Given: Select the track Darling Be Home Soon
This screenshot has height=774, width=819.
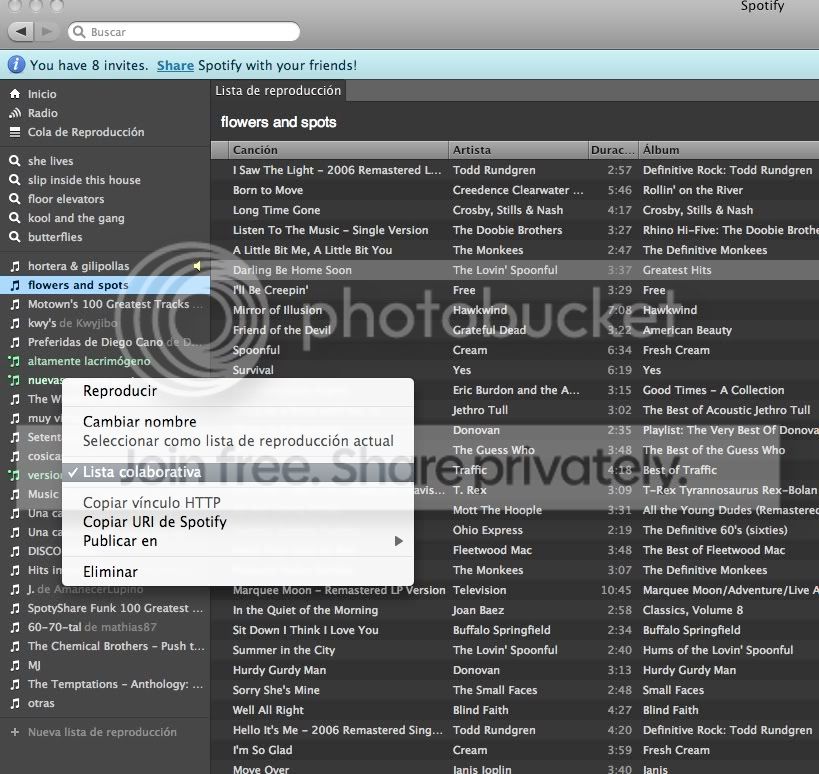Looking at the screenshot, I should [292, 270].
